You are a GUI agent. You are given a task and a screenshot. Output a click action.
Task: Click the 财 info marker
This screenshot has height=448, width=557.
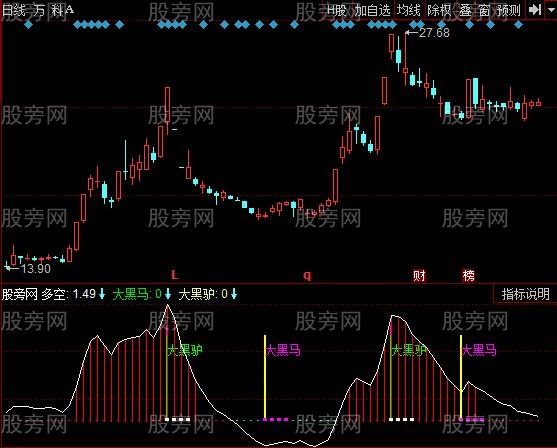pyautogui.click(x=419, y=275)
